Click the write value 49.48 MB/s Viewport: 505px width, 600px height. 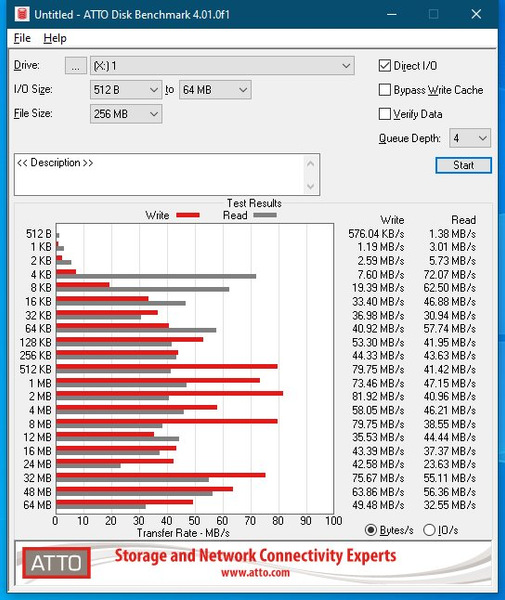pyautogui.click(x=378, y=505)
